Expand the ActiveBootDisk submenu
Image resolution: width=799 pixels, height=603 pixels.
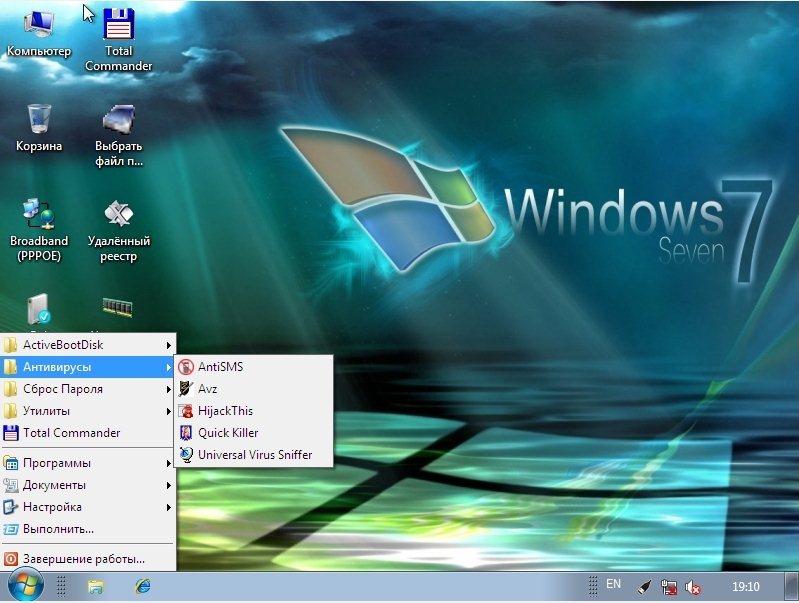pyautogui.click(x=88, y=345)
